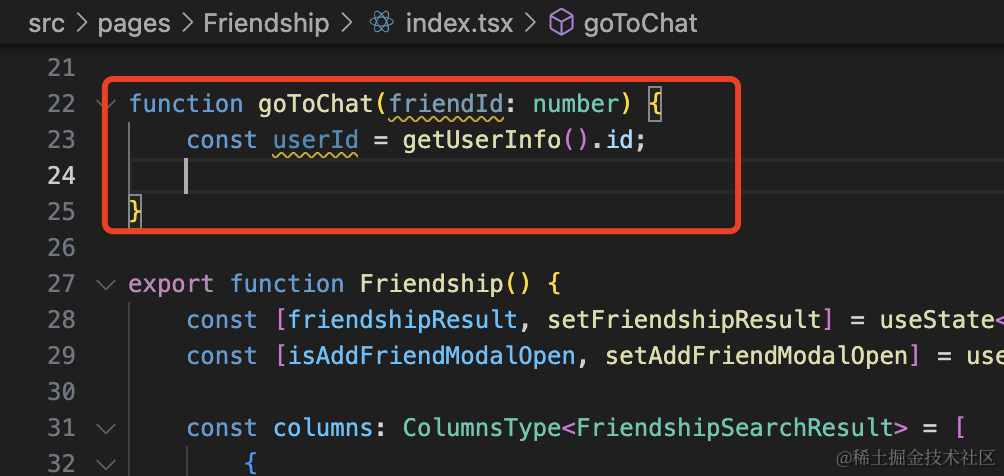Viewport: 1004px width, 476px height.
Task: Open the pages breadcrumb segment
Action: tap(133, 23)
